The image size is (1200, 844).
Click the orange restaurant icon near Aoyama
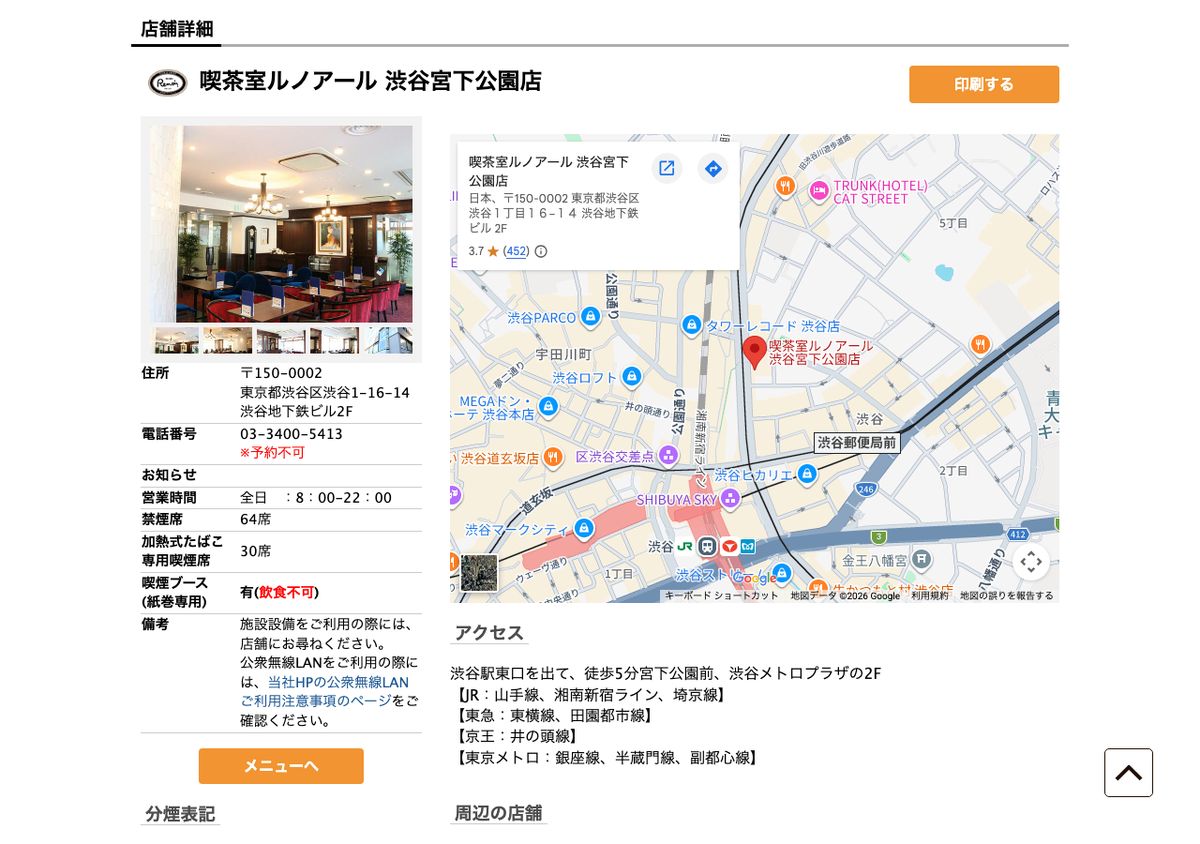(x=980, y=344)
